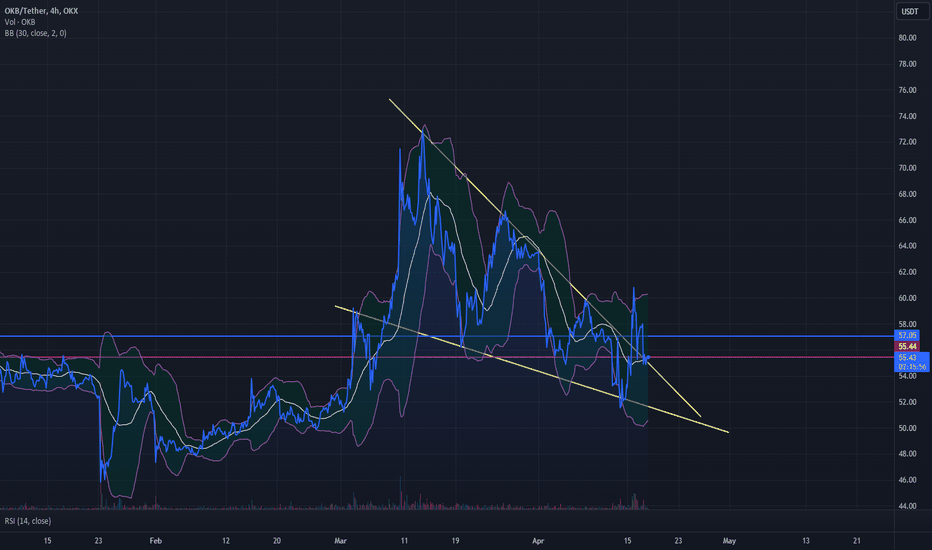932x550 pixels.
Task: Select the RSI (14, close) indicator label
Action: [x=28, y=521]
